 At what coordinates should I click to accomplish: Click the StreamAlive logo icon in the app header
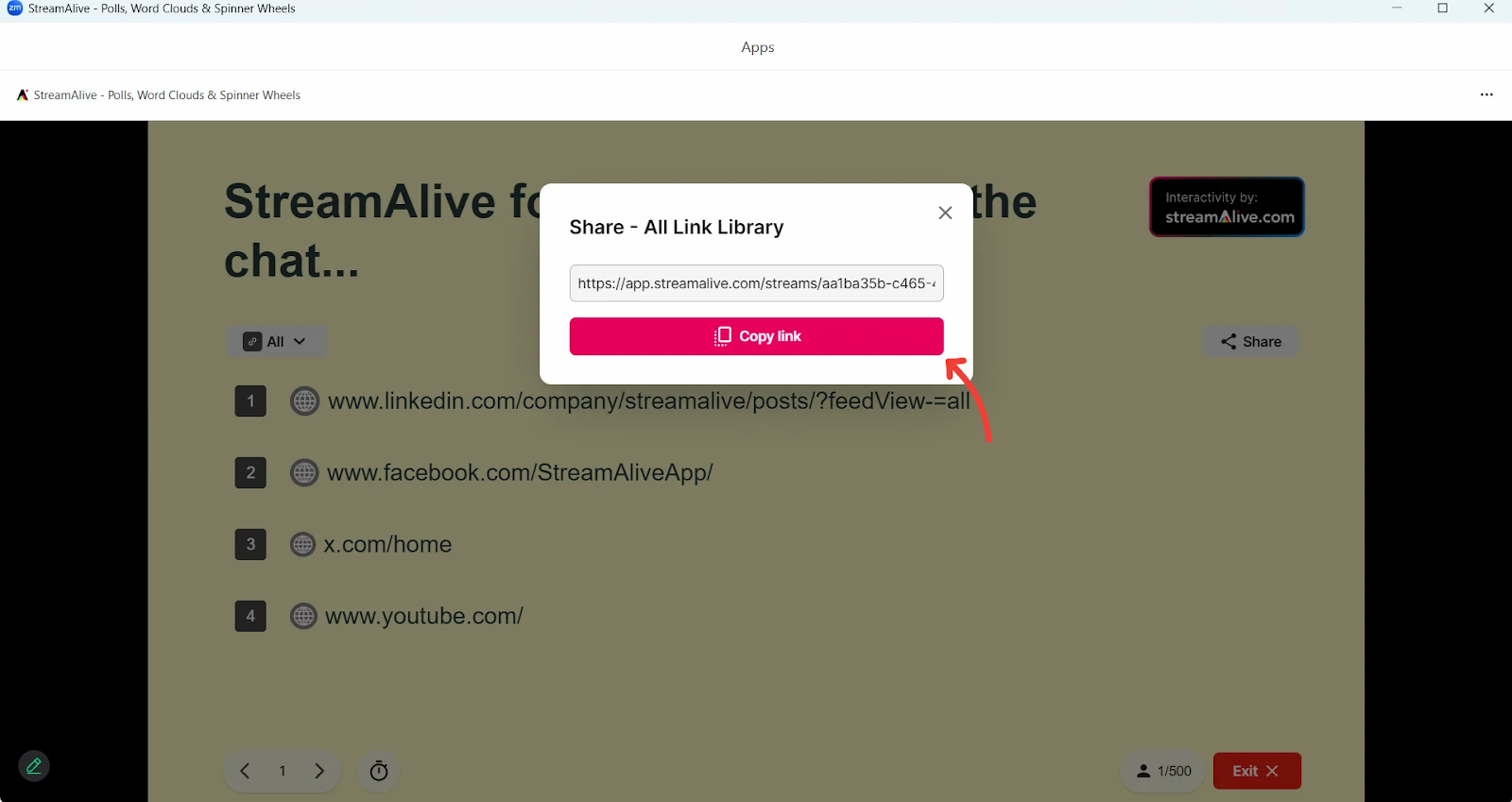tap(23, 95)
